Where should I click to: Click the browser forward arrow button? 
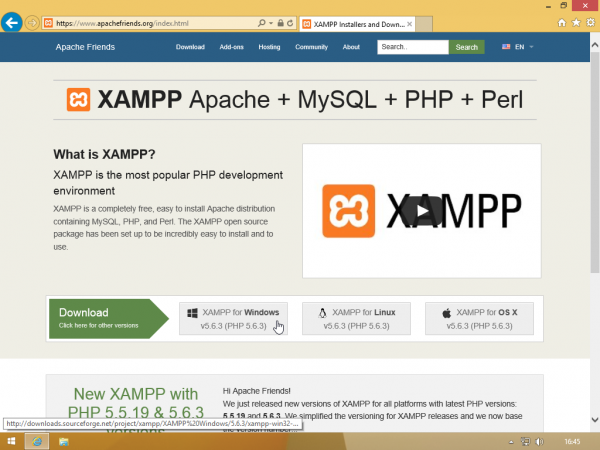click(x=32, y=23)
